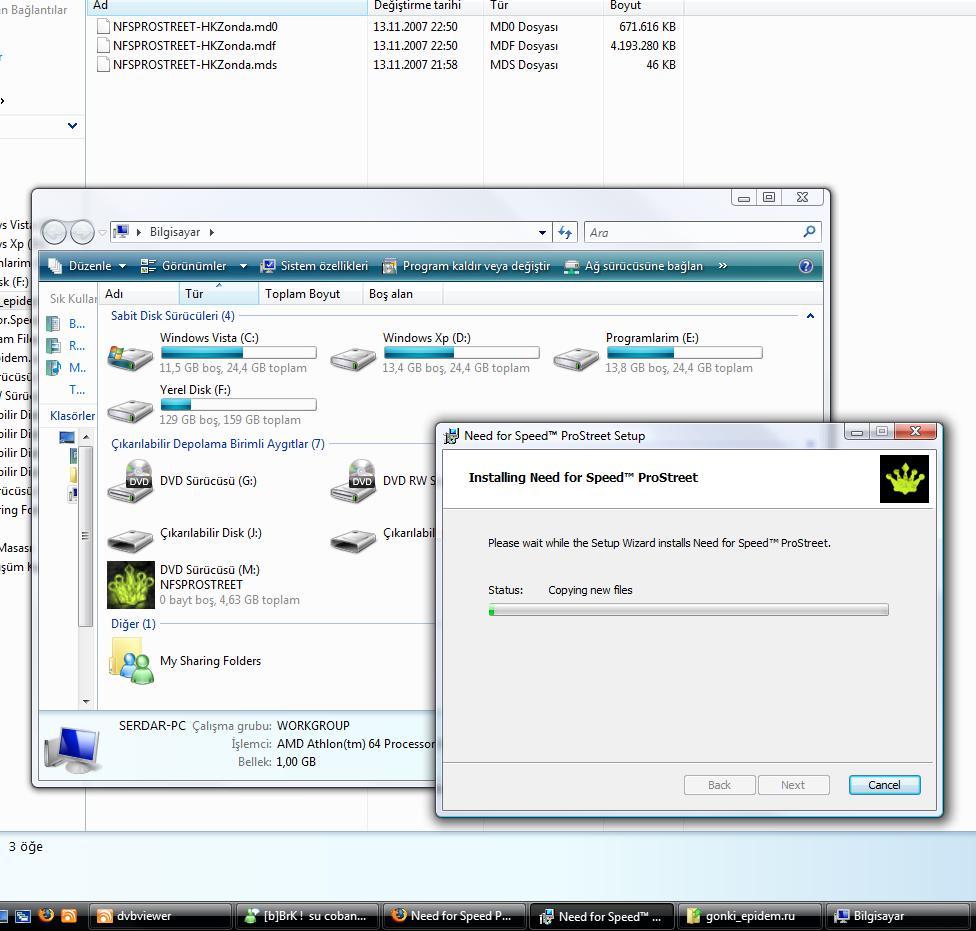Image resolution: width=976 pixels, height=931 pixels.
Task: Sort by Adı column header
Action: (138, 294)
